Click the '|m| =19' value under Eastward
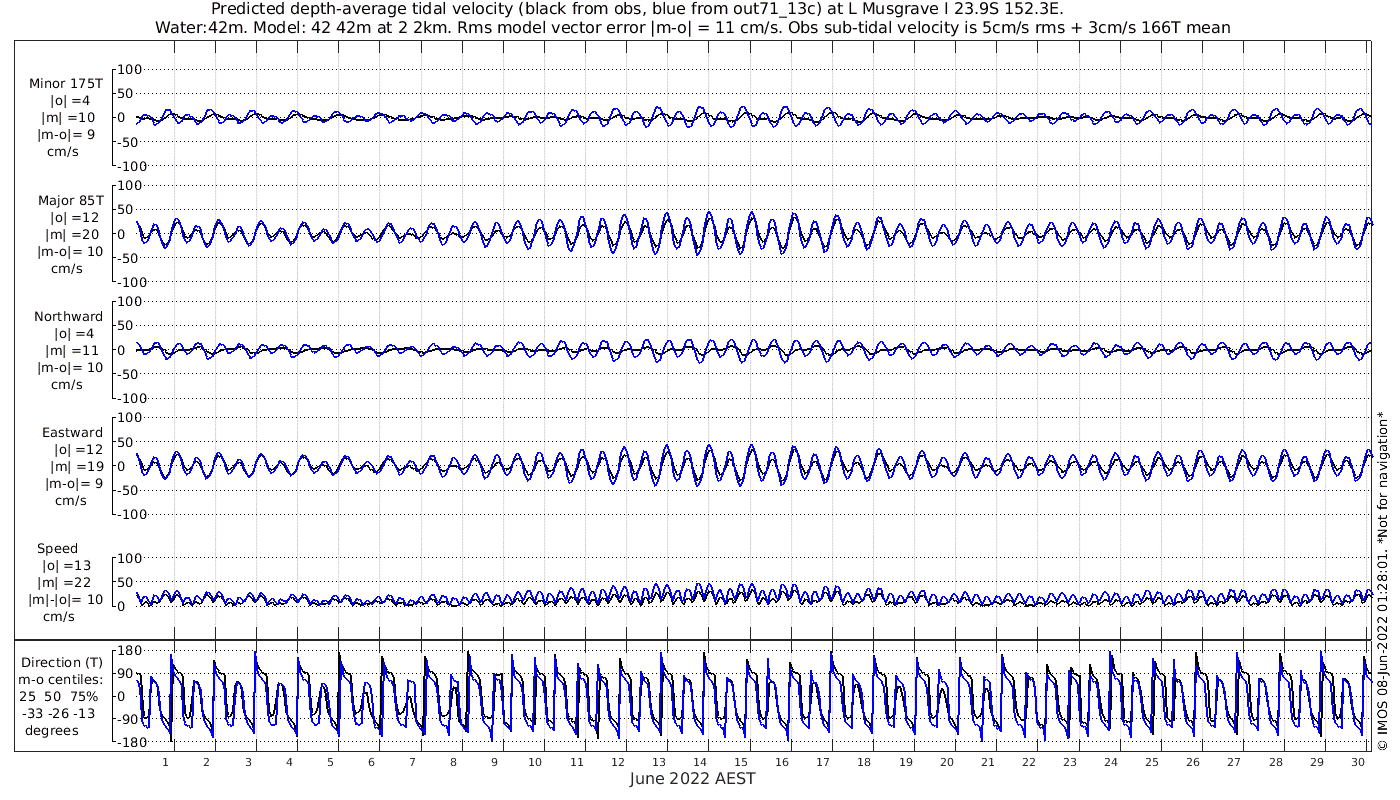 [71, 466]
